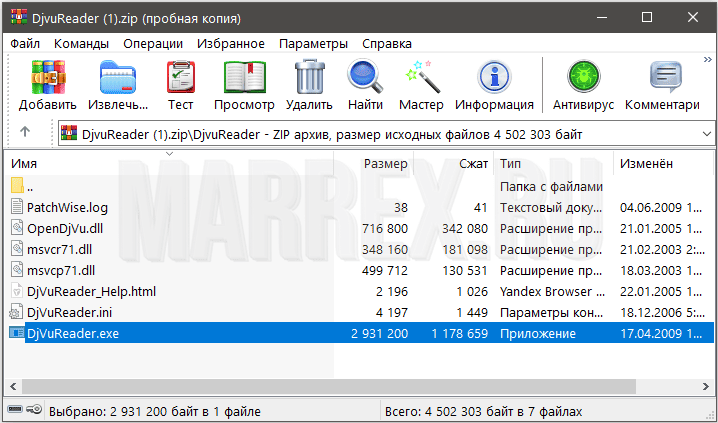Click the key password status bar icon
The image size is (718, 423).
(34, 409)
